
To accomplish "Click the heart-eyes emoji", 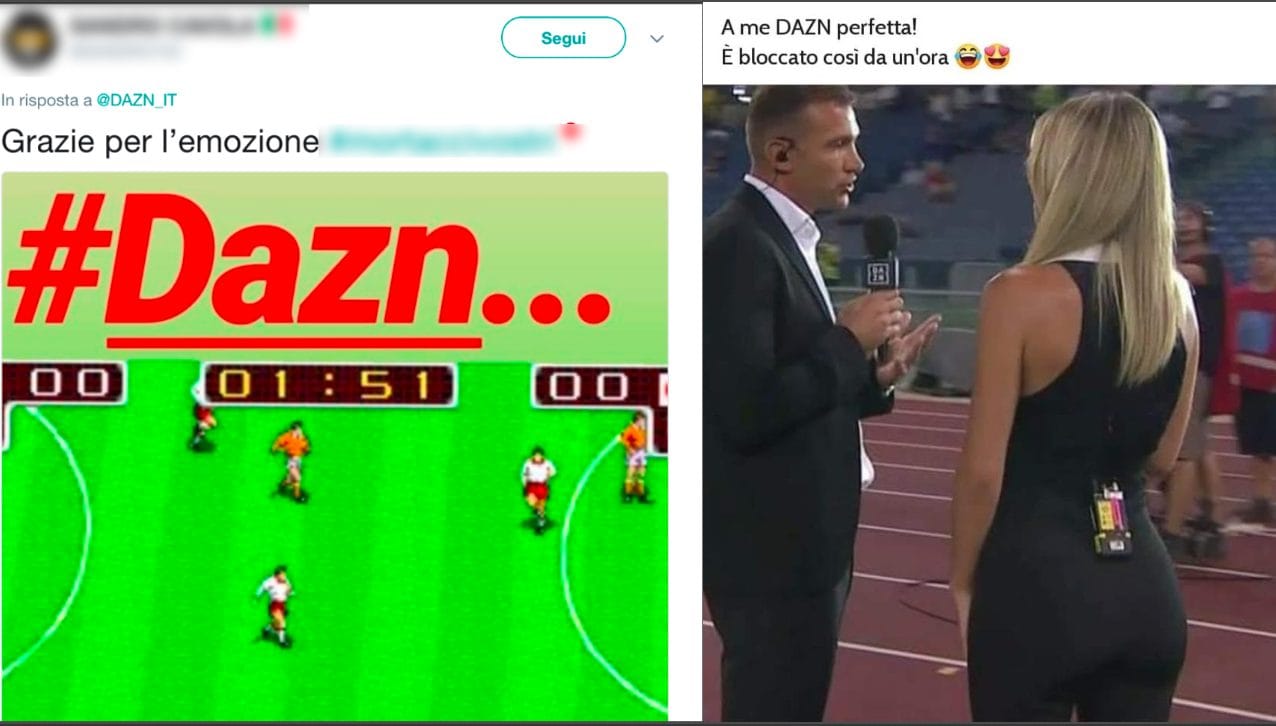I will click(997, 57).
